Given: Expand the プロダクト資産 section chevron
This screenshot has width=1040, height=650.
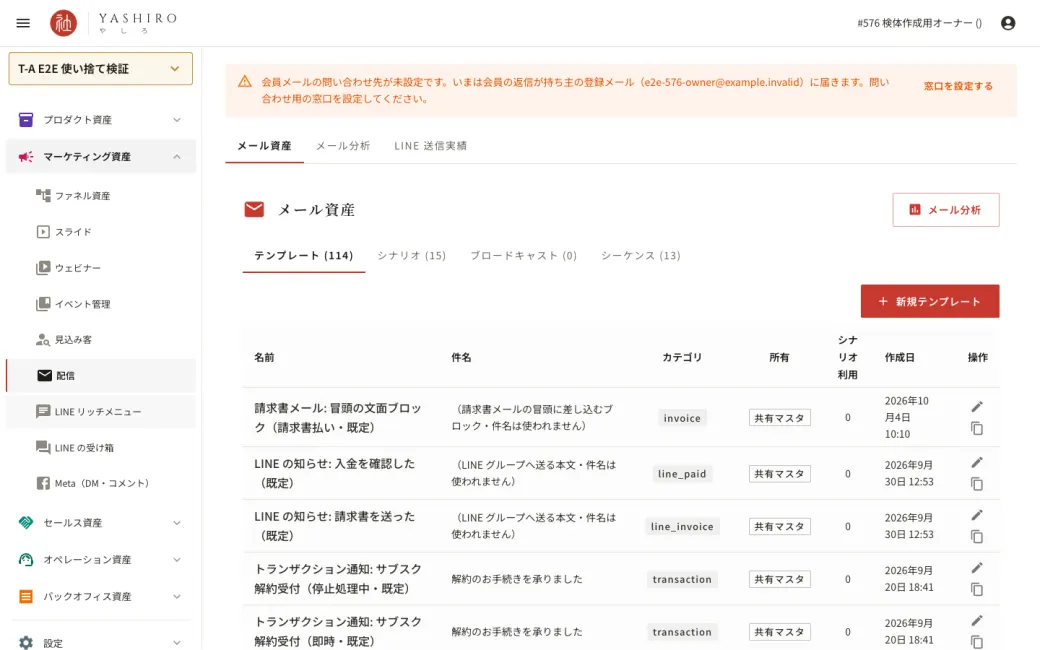Looking at the screenshot, I should [177, 120].
